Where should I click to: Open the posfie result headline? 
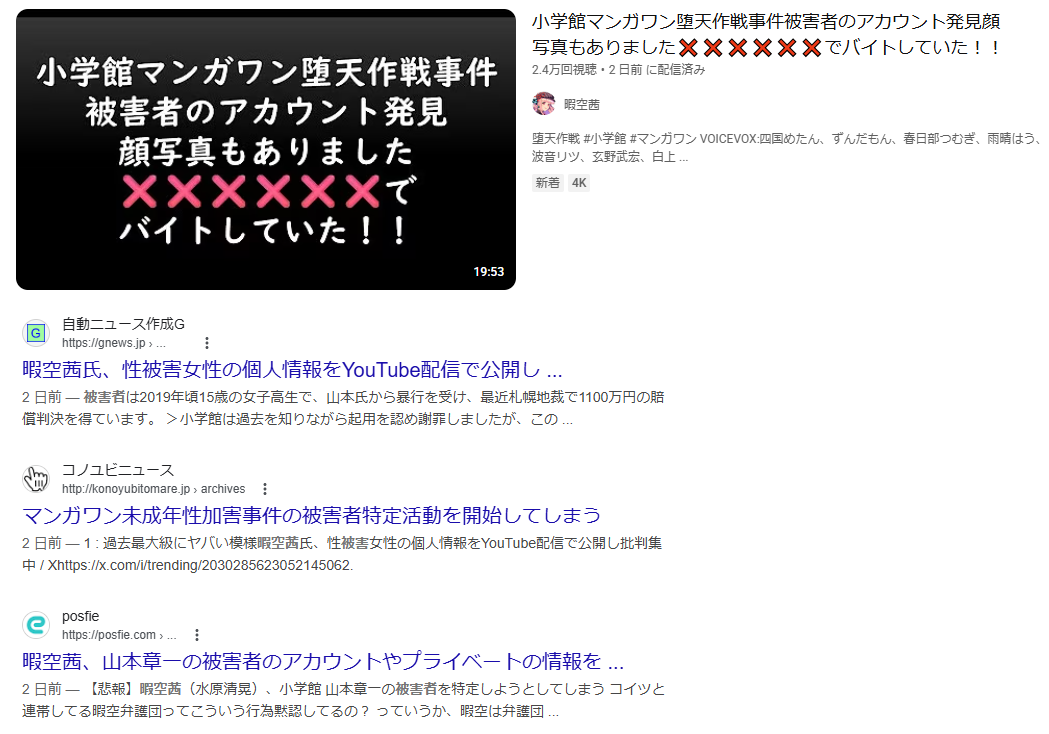click(323, 662)
